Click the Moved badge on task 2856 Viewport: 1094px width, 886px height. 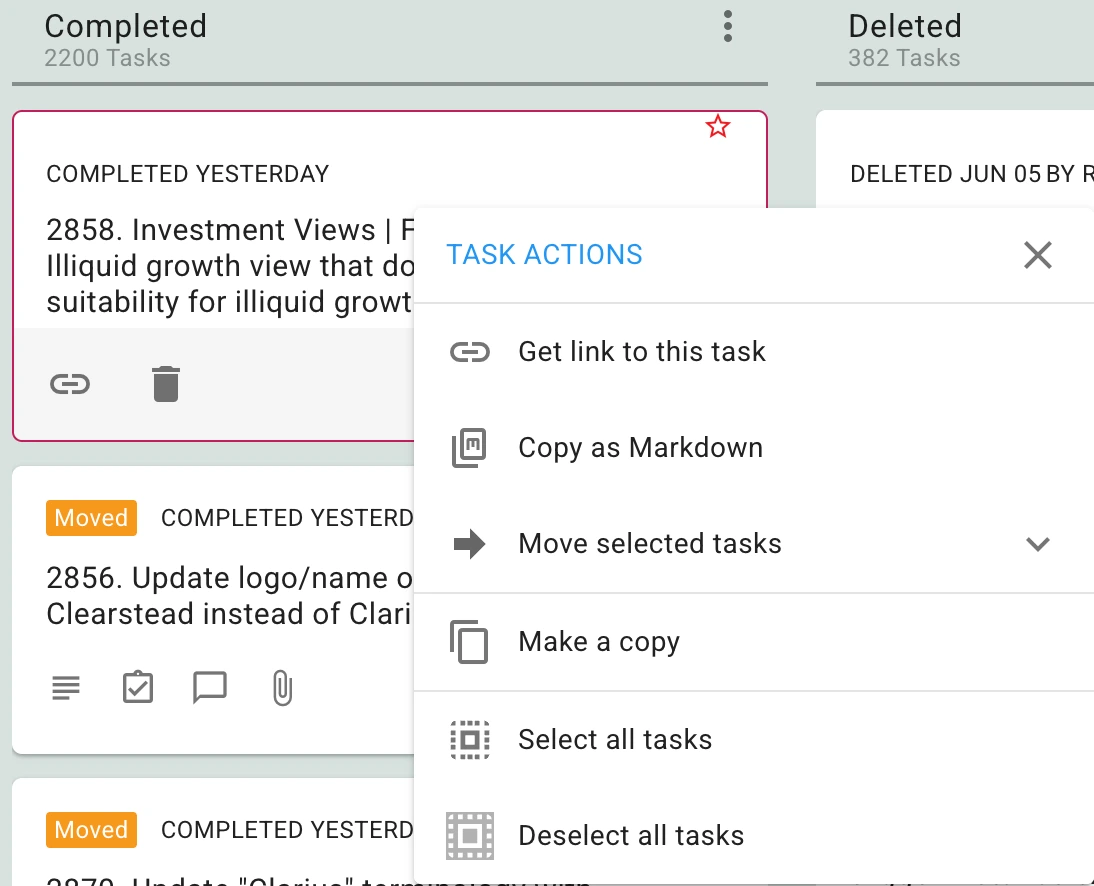point(91,518)
